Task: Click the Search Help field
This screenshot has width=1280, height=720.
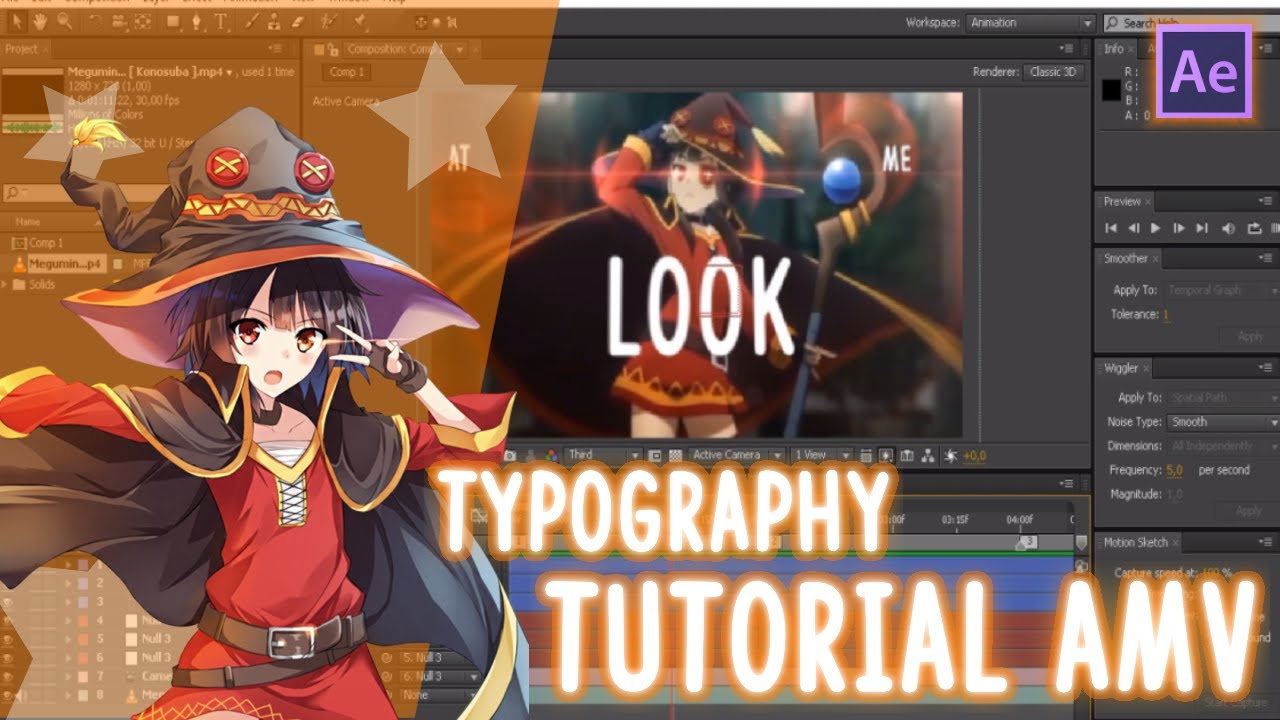Action: coord(1190,23)
